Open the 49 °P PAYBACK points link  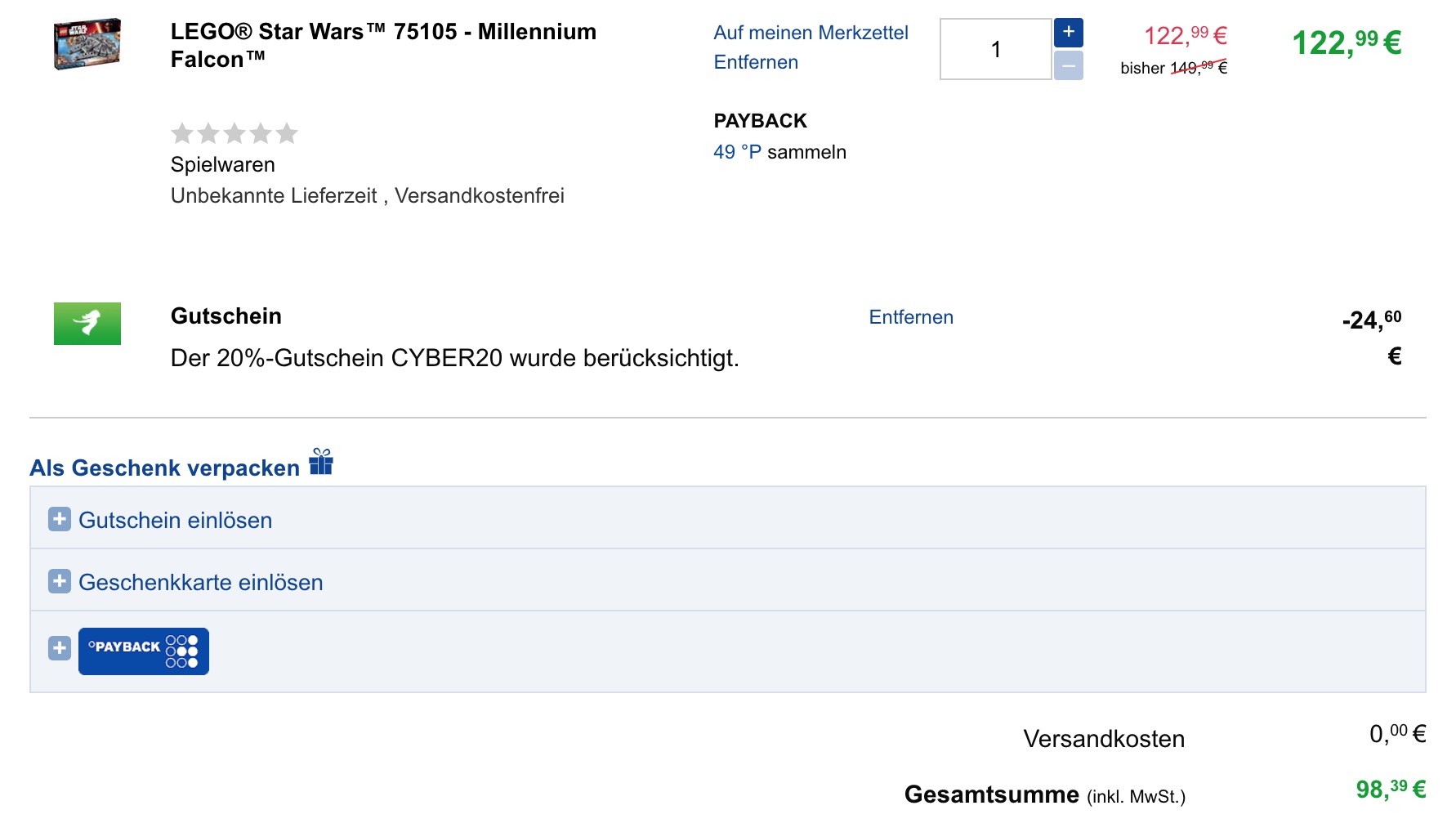coord(737,152)
